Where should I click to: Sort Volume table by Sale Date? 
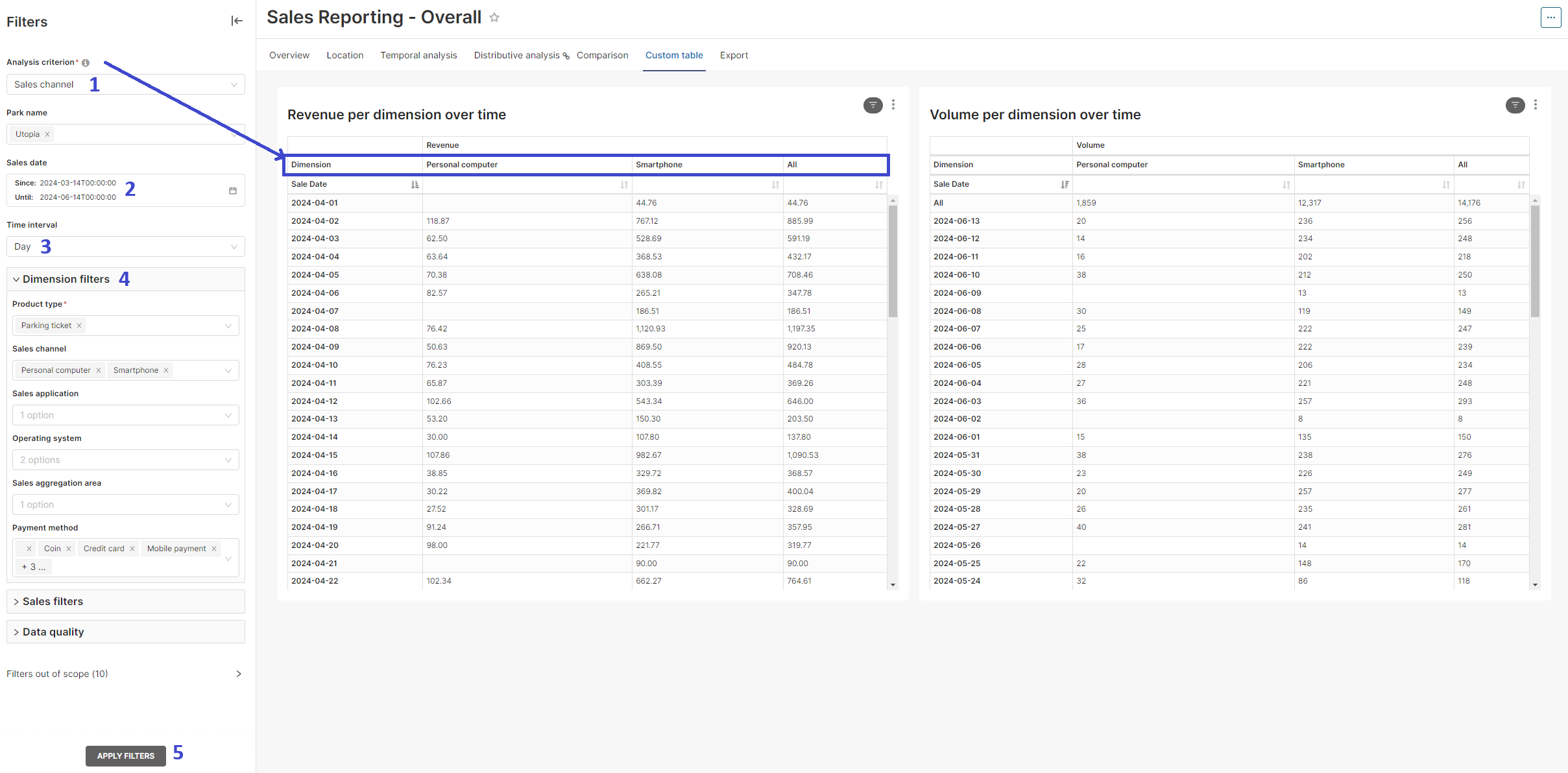pyautogui.click(x=1065, y=185)
